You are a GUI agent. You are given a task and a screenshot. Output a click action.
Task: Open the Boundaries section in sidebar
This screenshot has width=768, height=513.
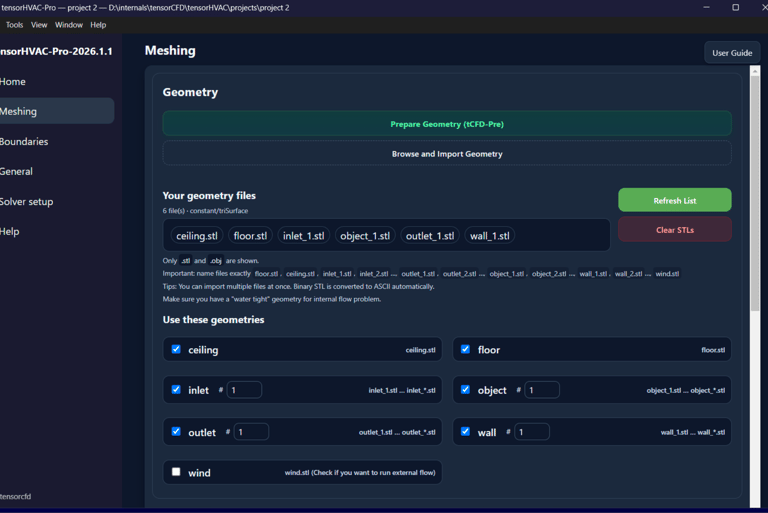click(x=55, y=142)
